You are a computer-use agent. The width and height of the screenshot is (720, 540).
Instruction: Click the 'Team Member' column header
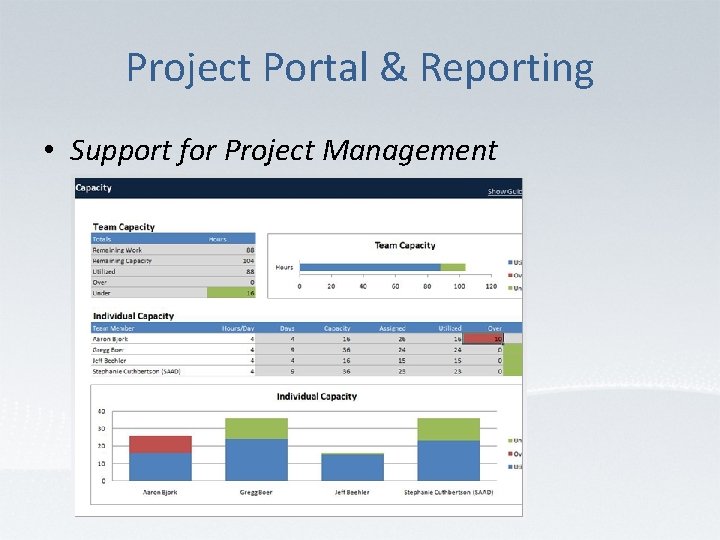(113, 328)
